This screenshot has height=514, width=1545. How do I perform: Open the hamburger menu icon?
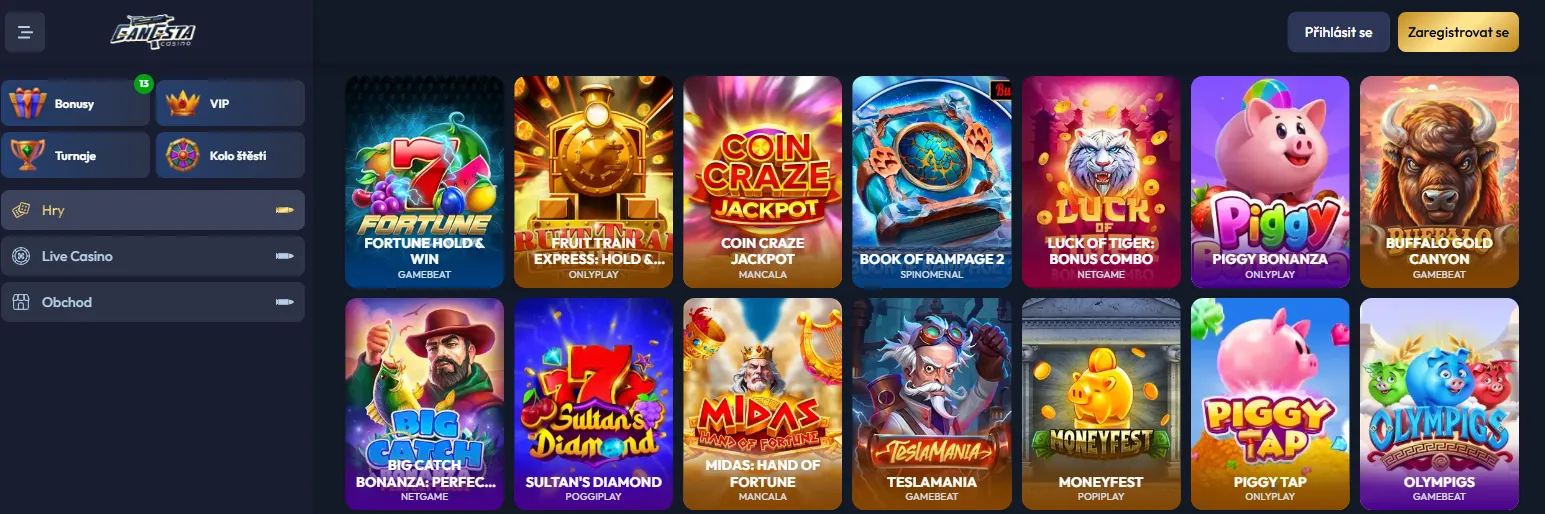26,32
